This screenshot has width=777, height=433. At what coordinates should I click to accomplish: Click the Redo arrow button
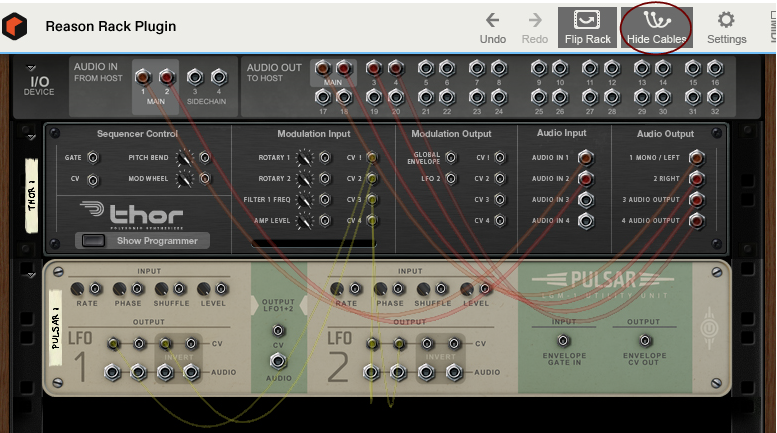[x=535, y=27]
